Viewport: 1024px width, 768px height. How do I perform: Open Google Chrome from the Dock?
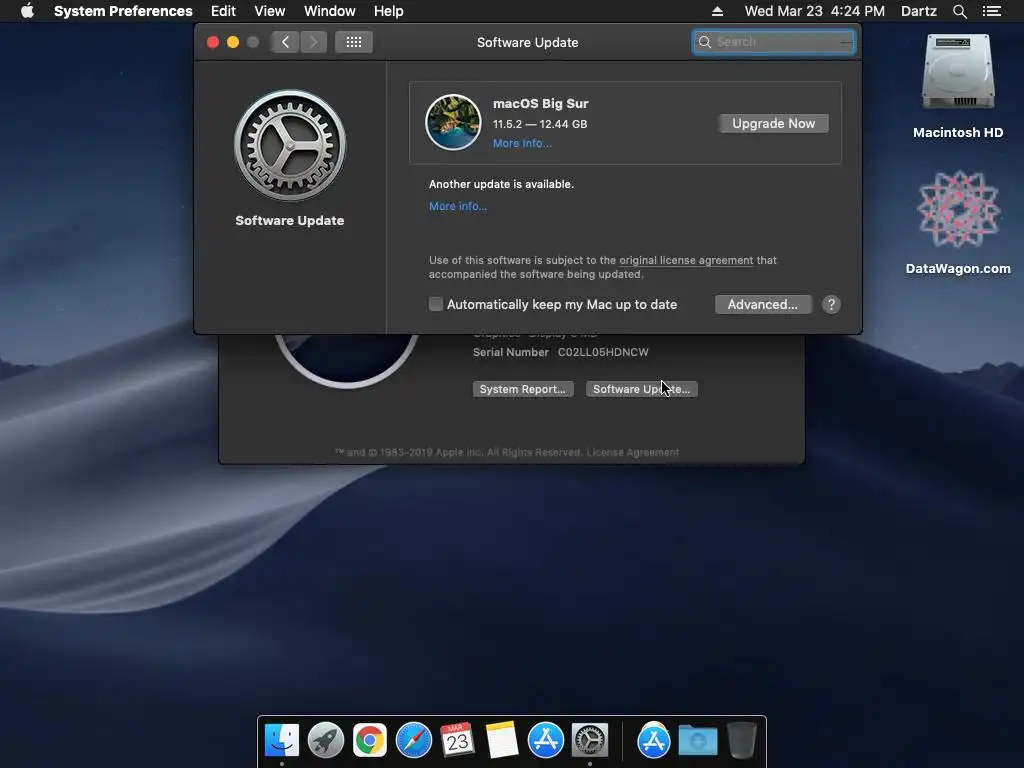[370, 741]
